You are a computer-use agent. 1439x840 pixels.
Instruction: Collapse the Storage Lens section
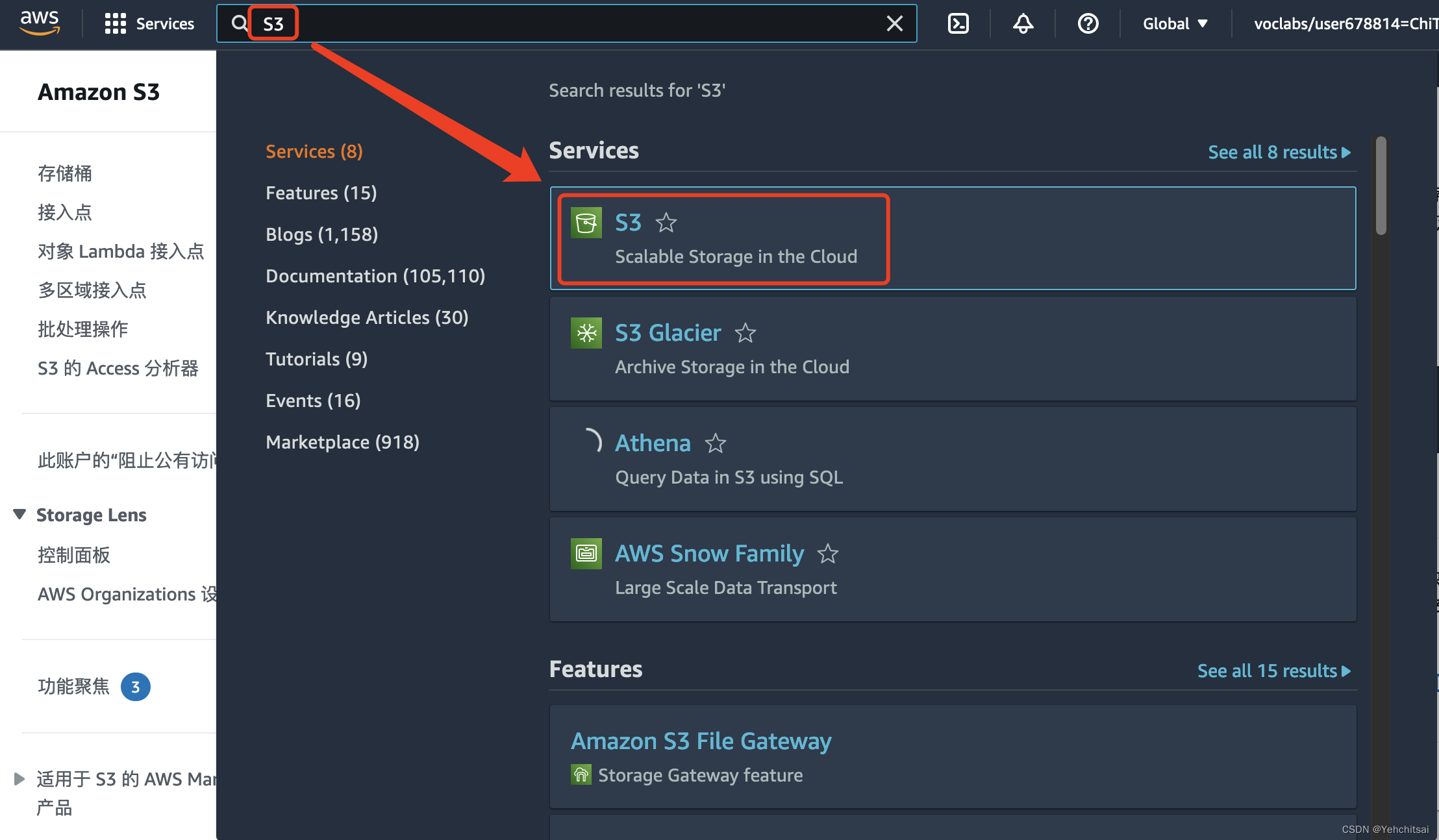coord(19,515)
